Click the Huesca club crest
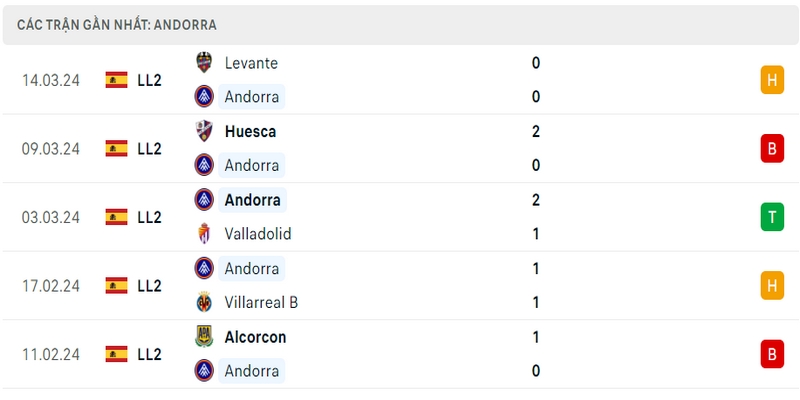The height and width of the screenshot is (400, 800). [204, 131]
